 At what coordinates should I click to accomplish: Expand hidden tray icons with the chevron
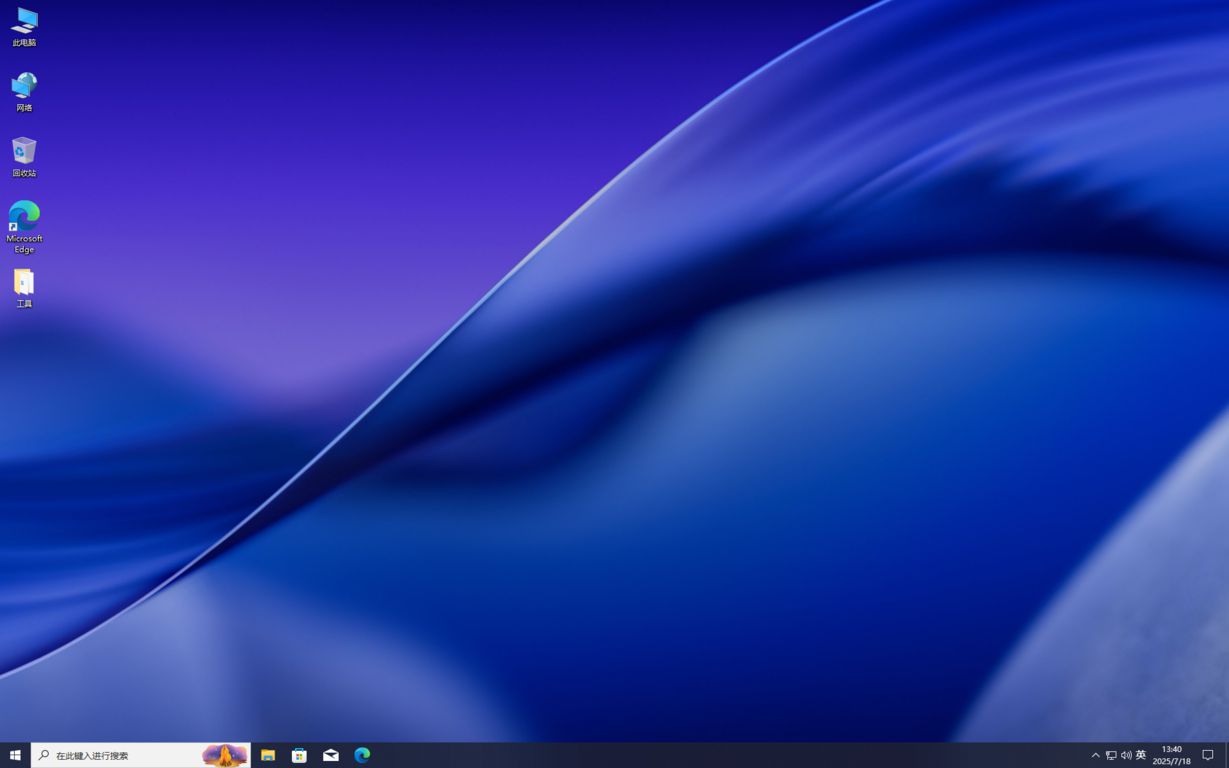coord(1095,755)
